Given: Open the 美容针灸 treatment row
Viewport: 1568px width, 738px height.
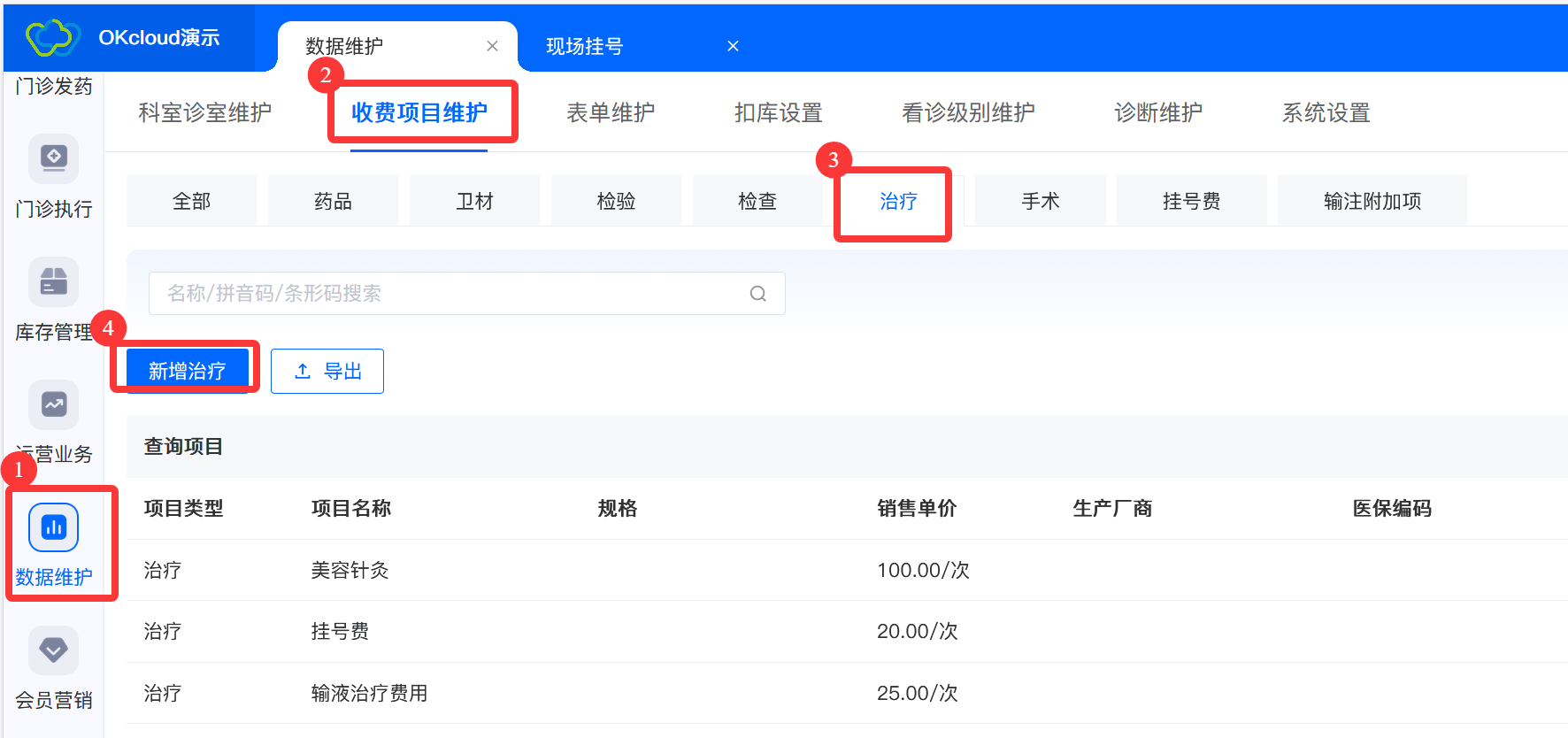Looking at the screenshot, I should click(x=350, y=570).
